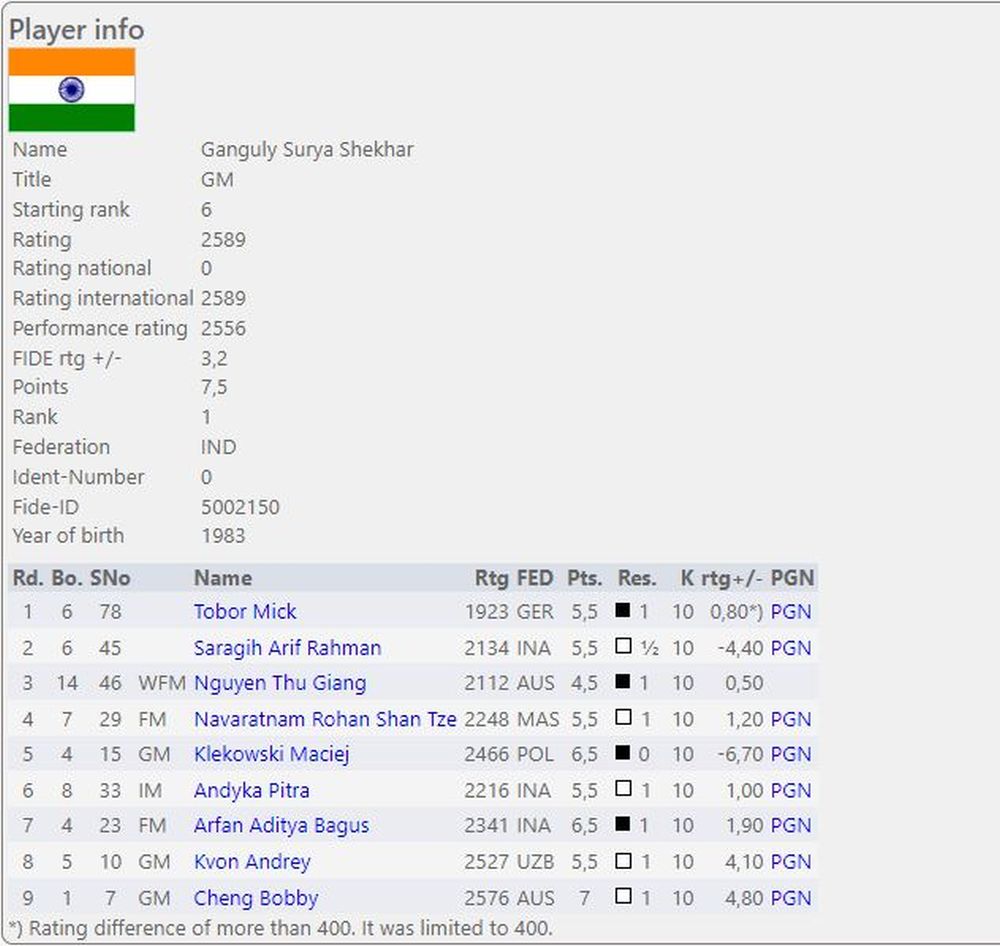Open PGN of round 4 game
1000x946 pixels.
(791, 719)
